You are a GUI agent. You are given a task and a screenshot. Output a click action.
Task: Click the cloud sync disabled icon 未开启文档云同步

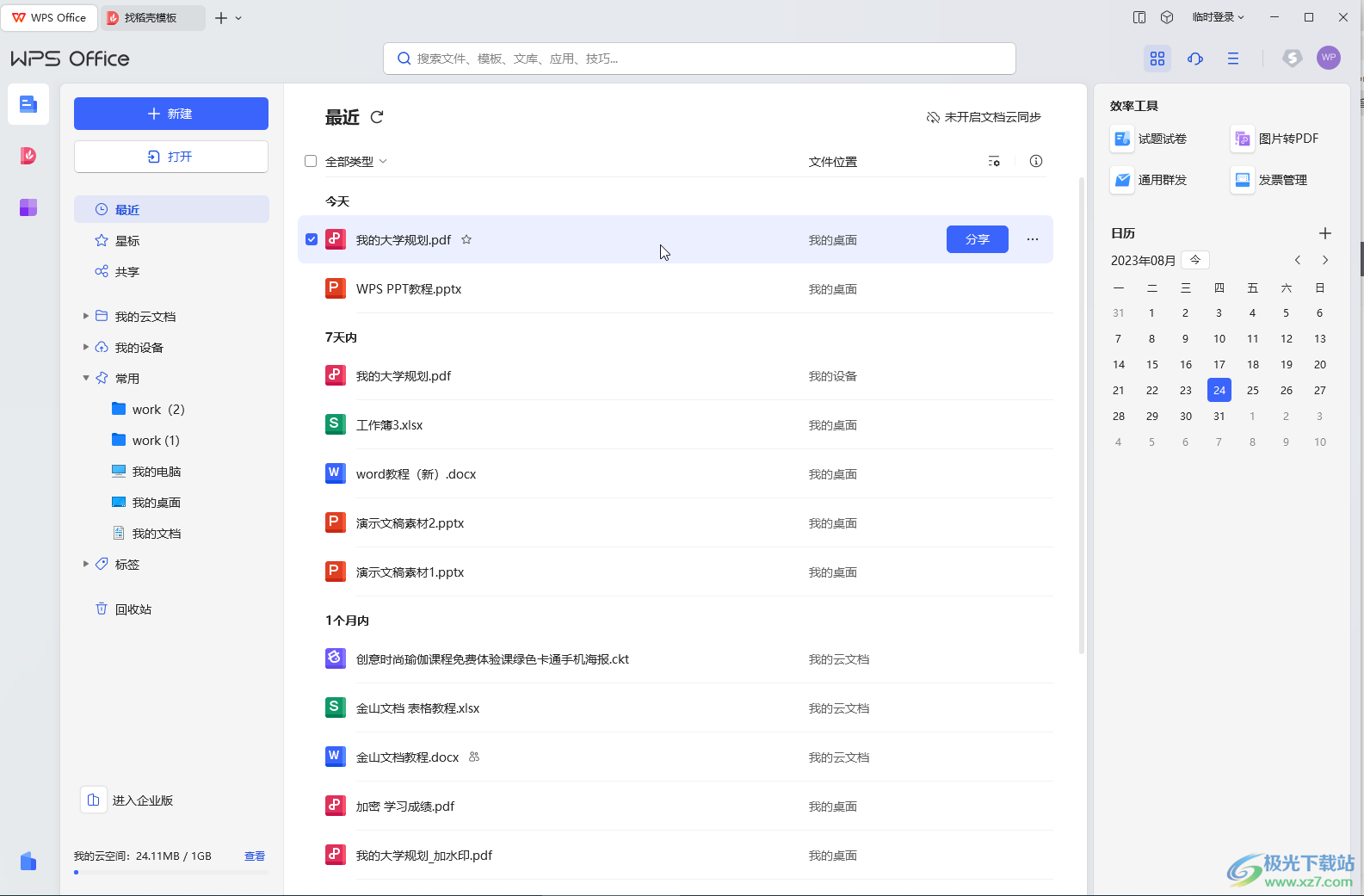pos(933,117)
